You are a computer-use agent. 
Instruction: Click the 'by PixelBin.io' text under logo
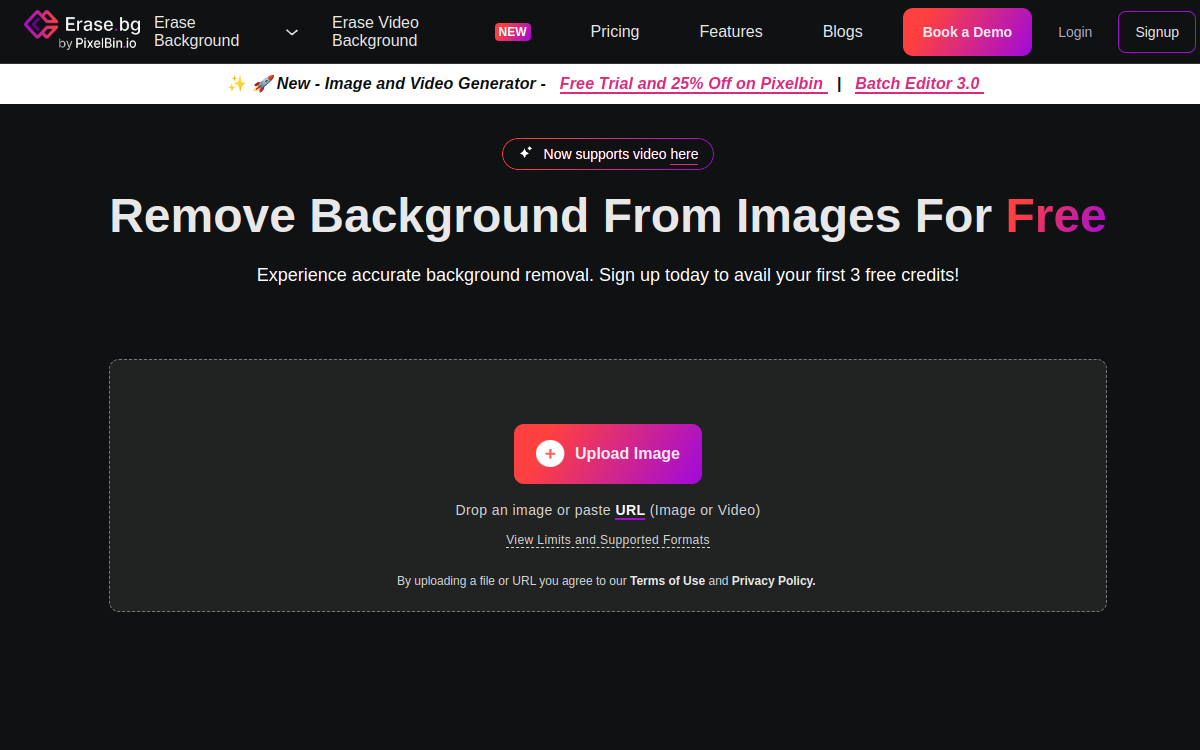coord(98,43)
